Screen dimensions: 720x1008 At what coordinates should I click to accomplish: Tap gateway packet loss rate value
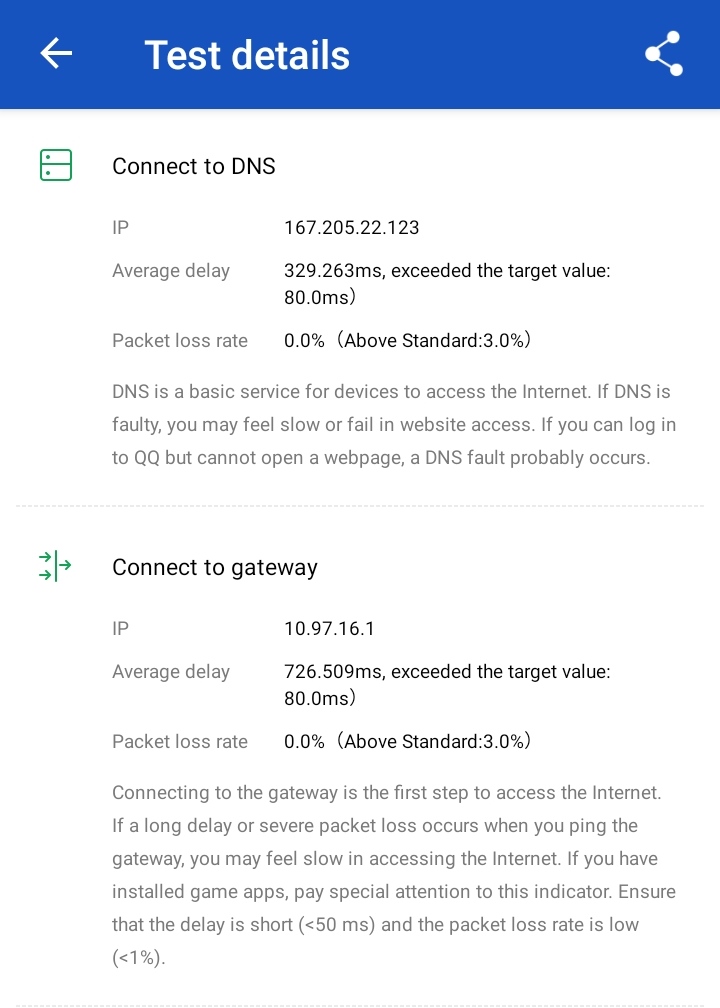coord(407,742)
